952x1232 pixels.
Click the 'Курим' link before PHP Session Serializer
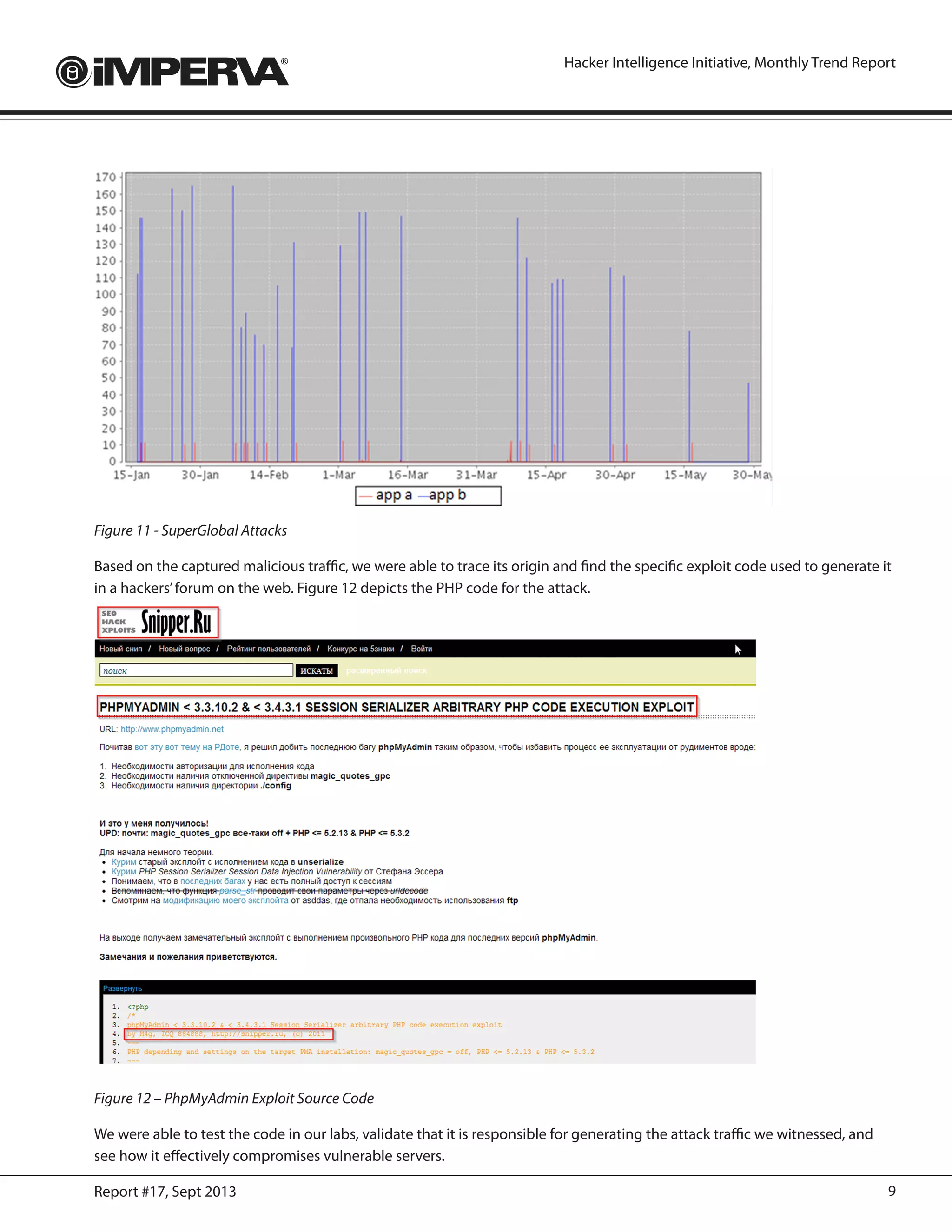tap(124, 872)
